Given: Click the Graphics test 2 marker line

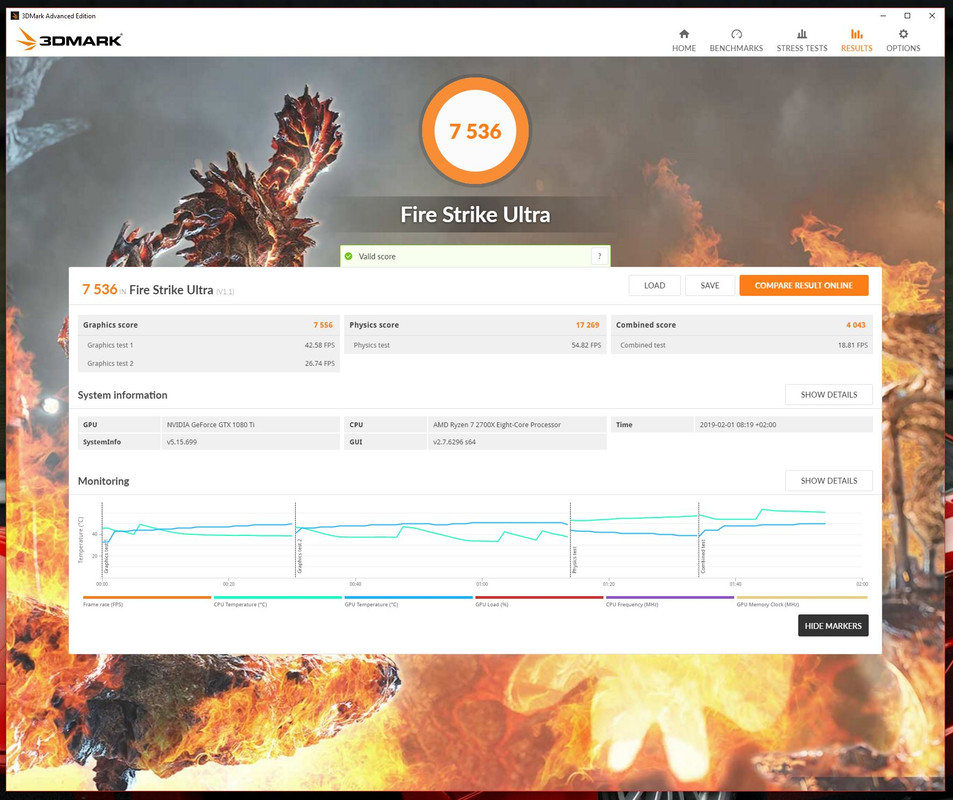Looking at the screenshot, I should pos(295,540).
